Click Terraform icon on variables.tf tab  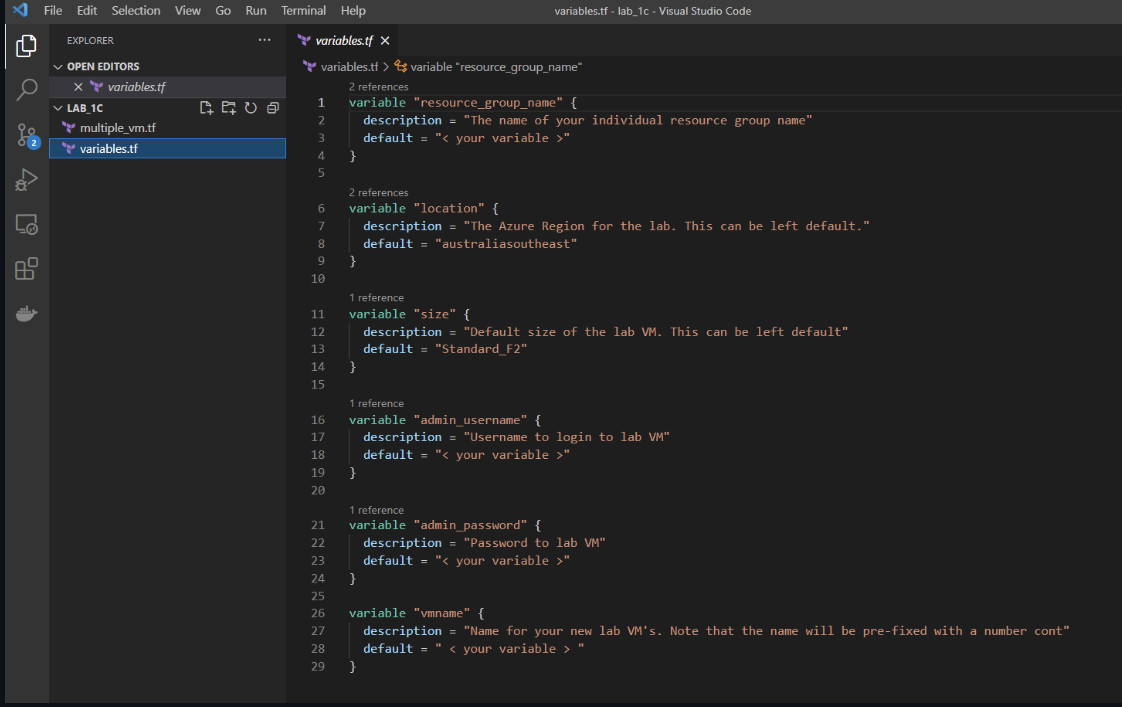pos(304,41)
